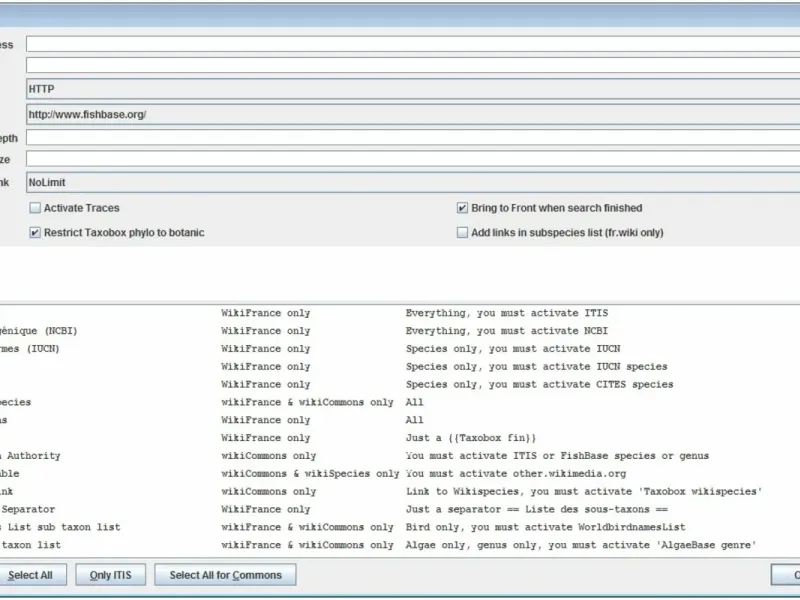This screenshot has height=600, width=800.
Task: Toggle Bring to Front when search finished
Action: click(462, 208)
